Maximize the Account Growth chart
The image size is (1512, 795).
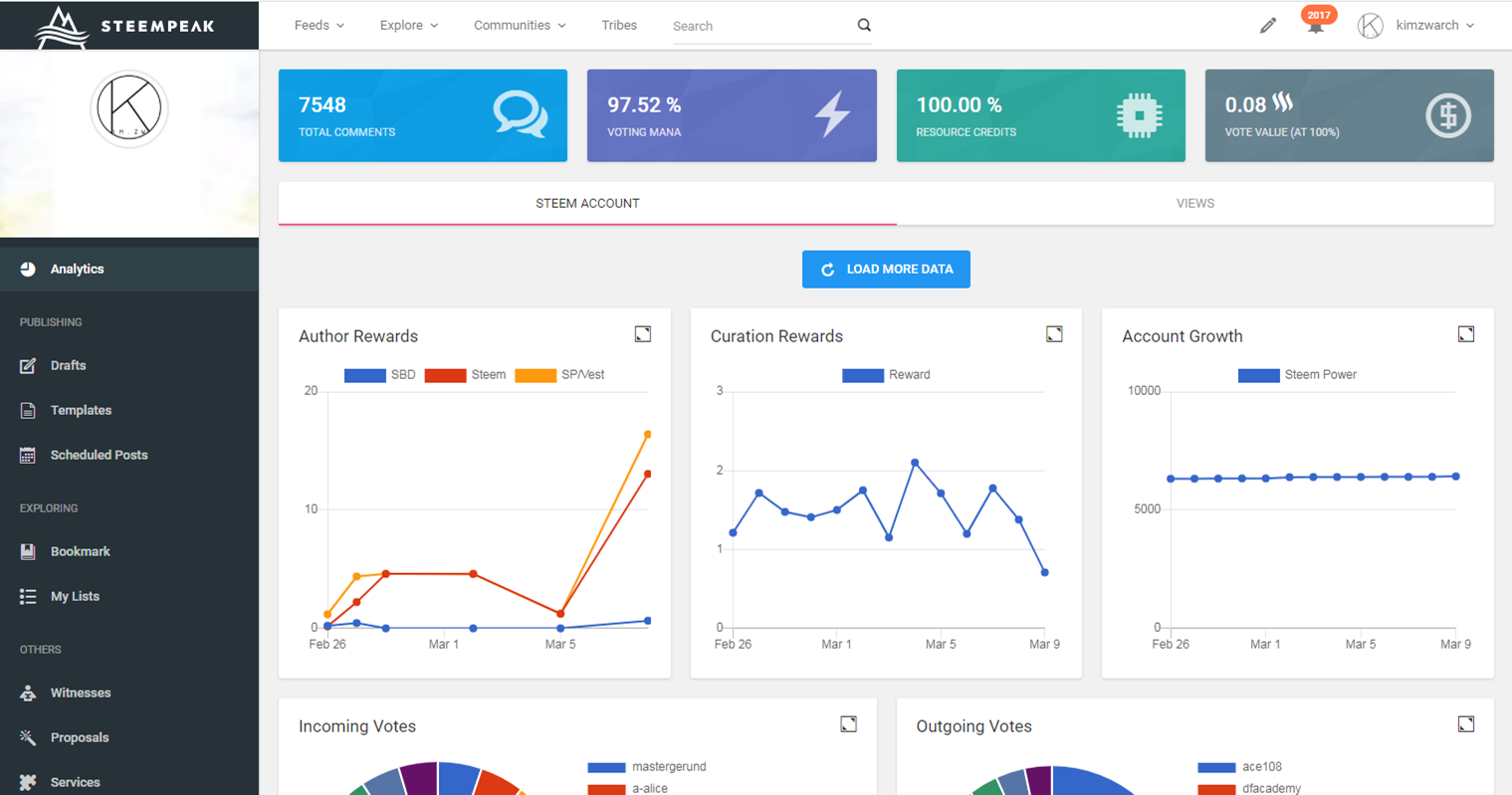(1466, 334)
